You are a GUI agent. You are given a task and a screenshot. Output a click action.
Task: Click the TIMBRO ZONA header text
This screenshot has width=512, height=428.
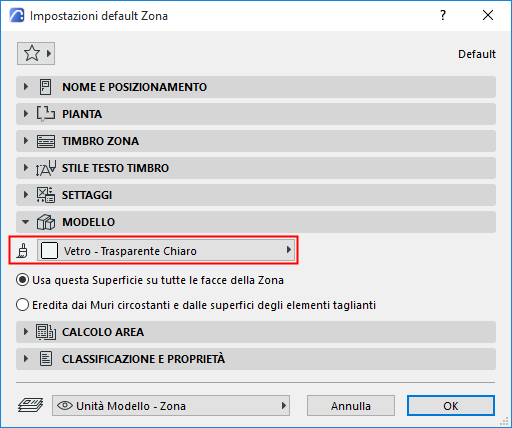click(x=100, y=141)
